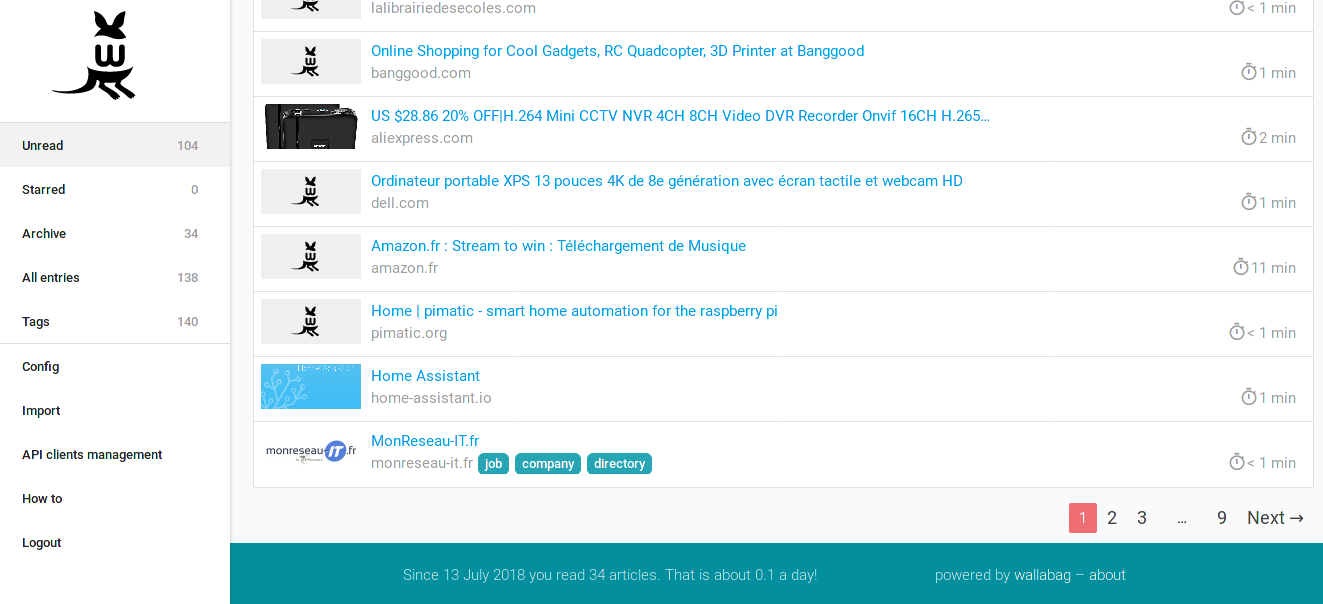Open the Starred entries
Screen dimensions: 1323x604
pos(115,189)
